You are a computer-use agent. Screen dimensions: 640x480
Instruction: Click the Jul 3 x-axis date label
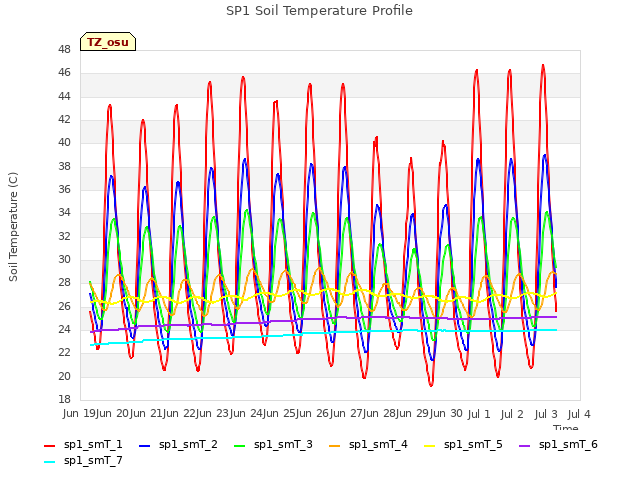pyautogui.click(x=546, y=414)
